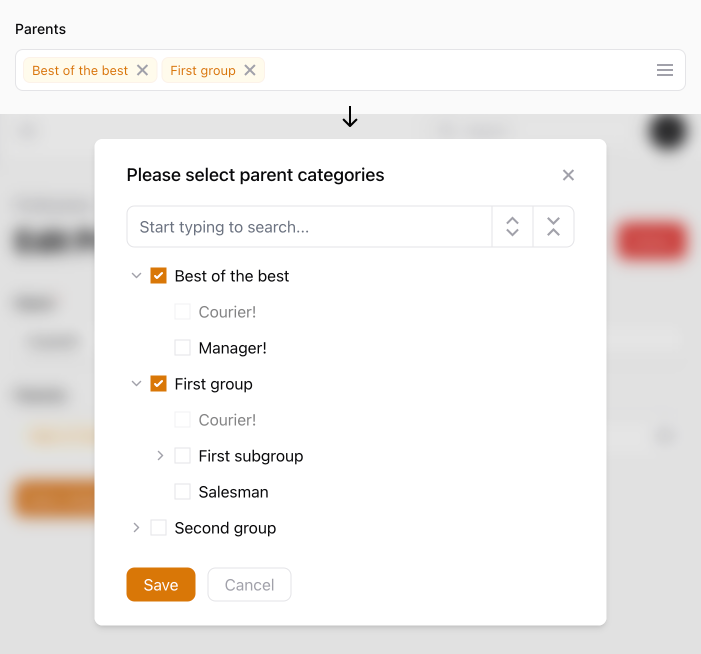Viewport: 701px width, 654px height.
Task: Expand the First subgroup node
Action: click(x=160, y=456)
